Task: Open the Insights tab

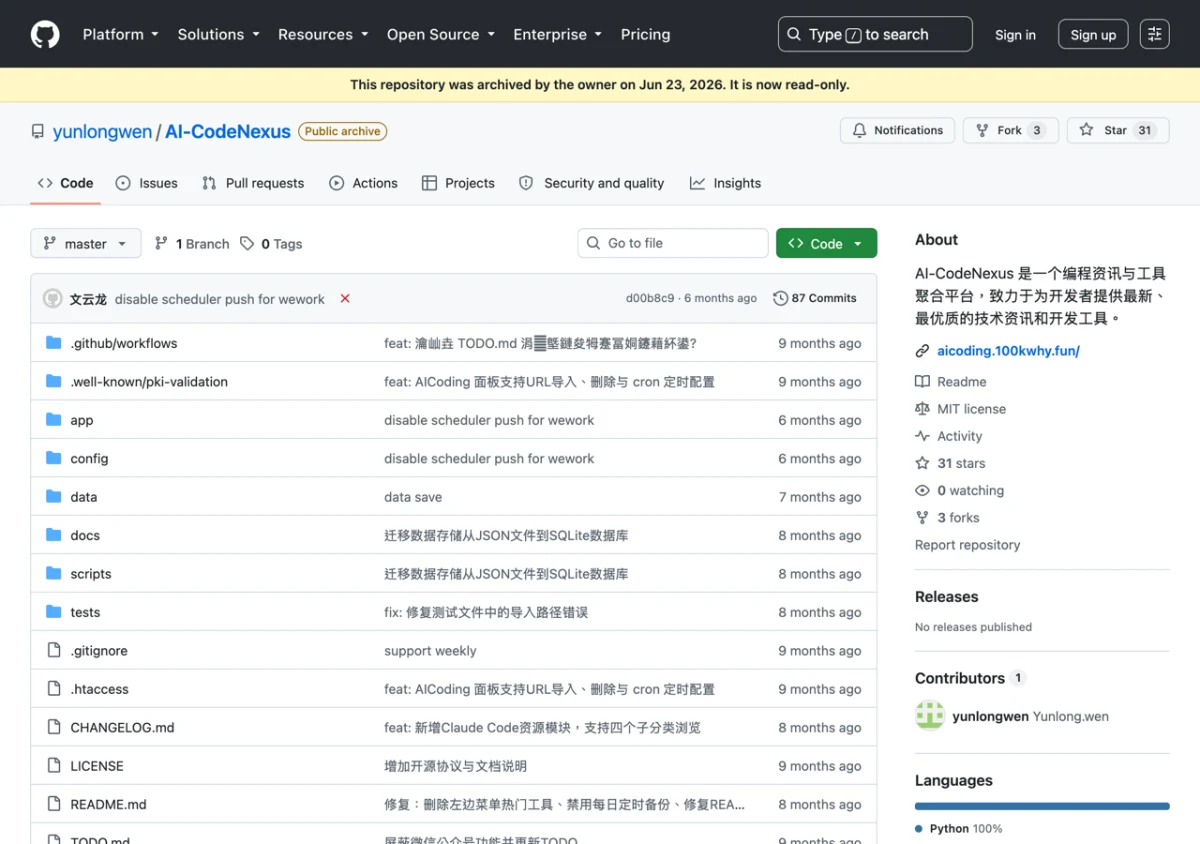Action: (x=726, y=183)
